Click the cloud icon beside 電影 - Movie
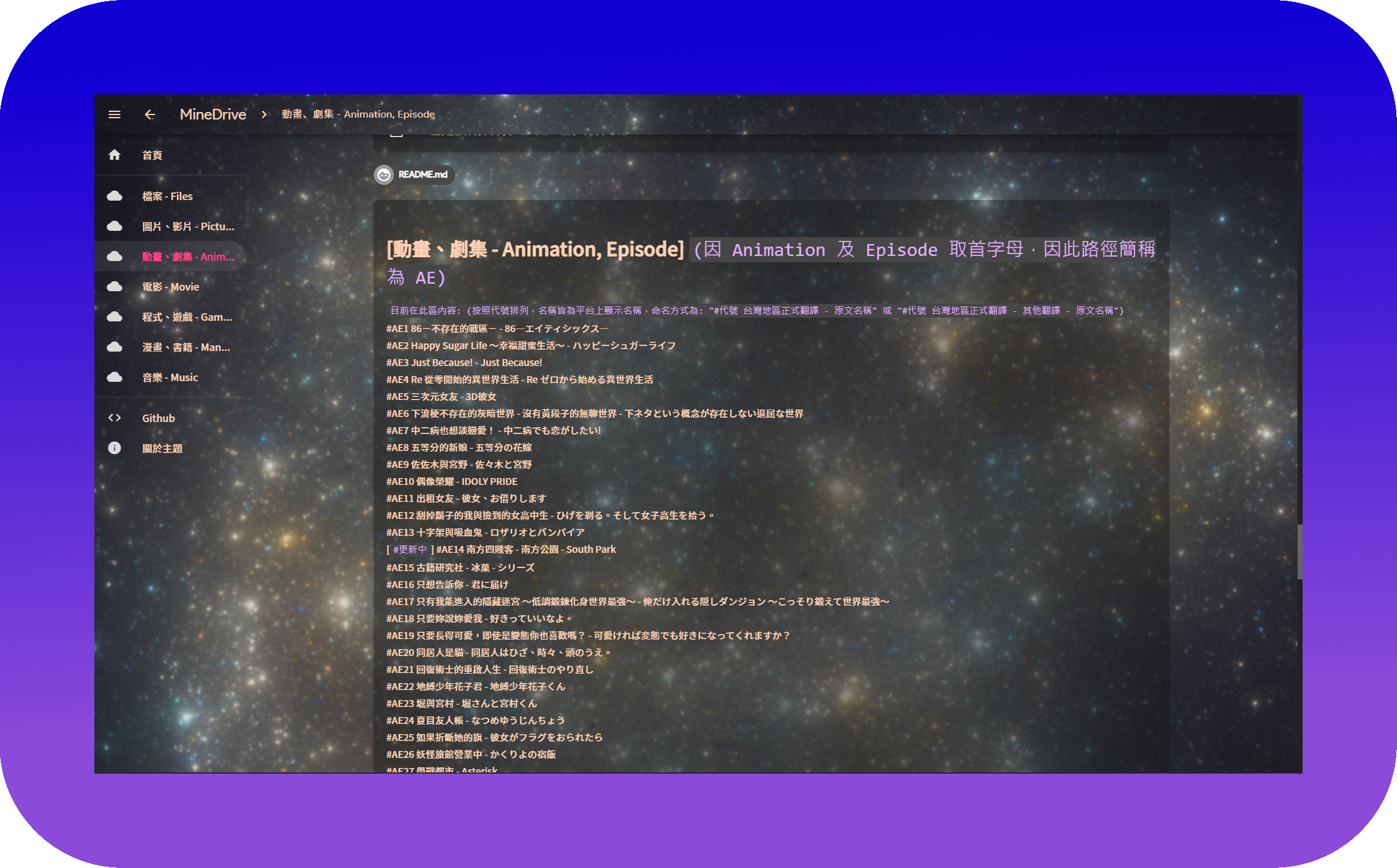The width and height of the screenshot is (1397, 868). pos(115,287)
